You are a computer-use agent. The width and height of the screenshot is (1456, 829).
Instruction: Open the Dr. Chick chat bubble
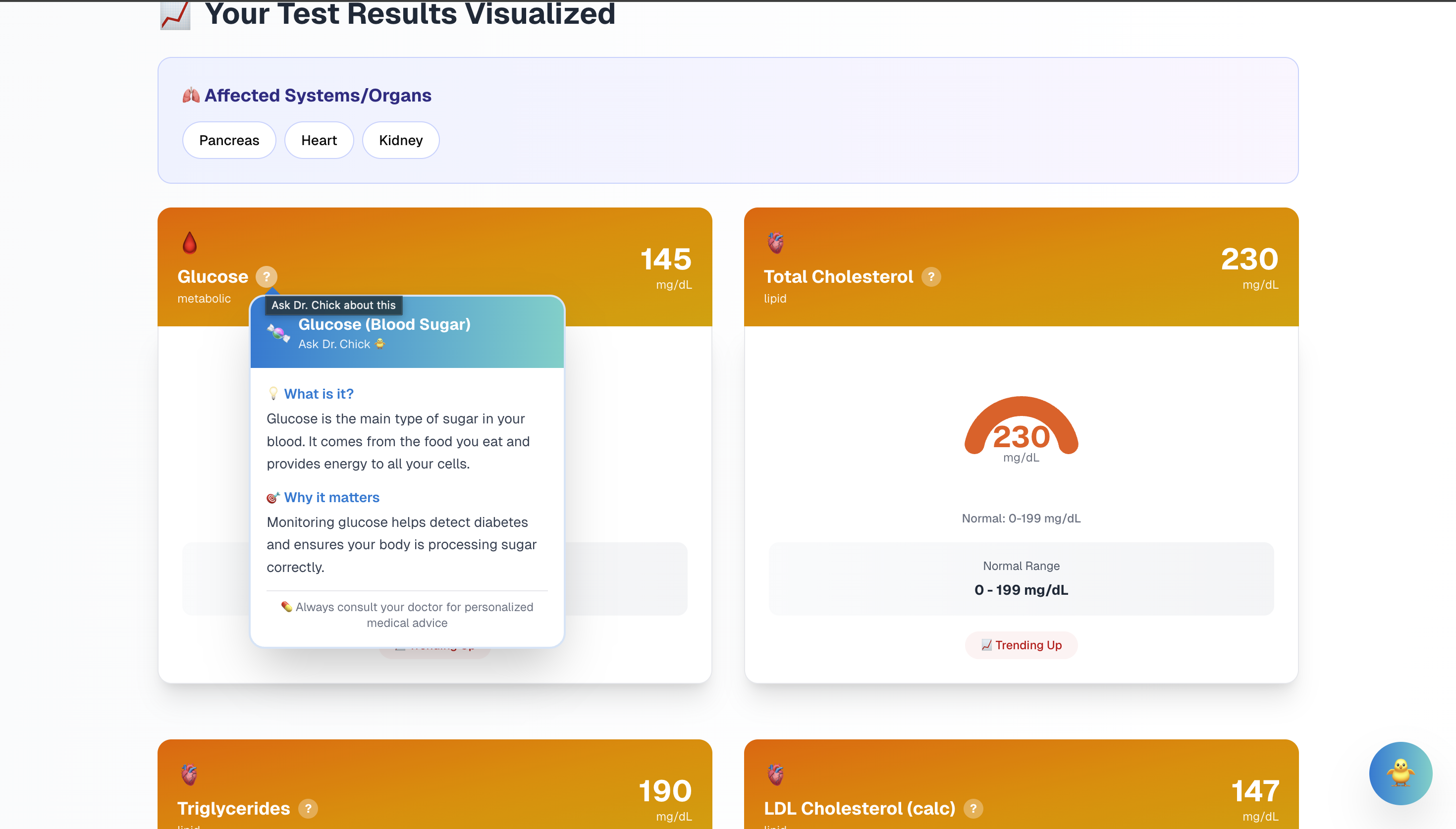(x=1400, y=773)
